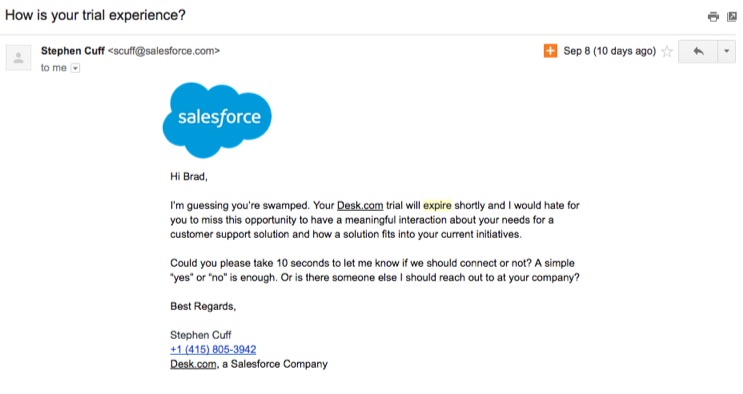Click the scuff@salesforce.com email address
This screenshot has height=394, width=743.
click(x=164, y=51)
